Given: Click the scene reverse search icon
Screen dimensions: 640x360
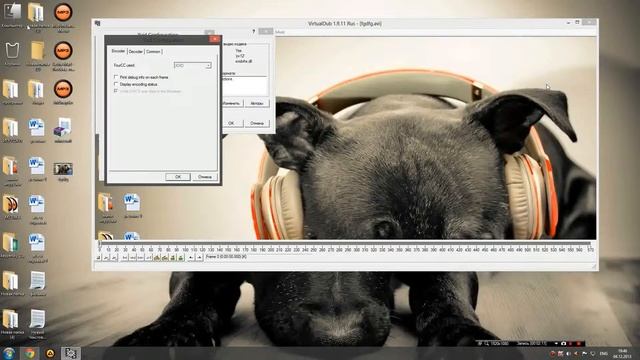Looking at the screenshot, I should pos(173,258).
